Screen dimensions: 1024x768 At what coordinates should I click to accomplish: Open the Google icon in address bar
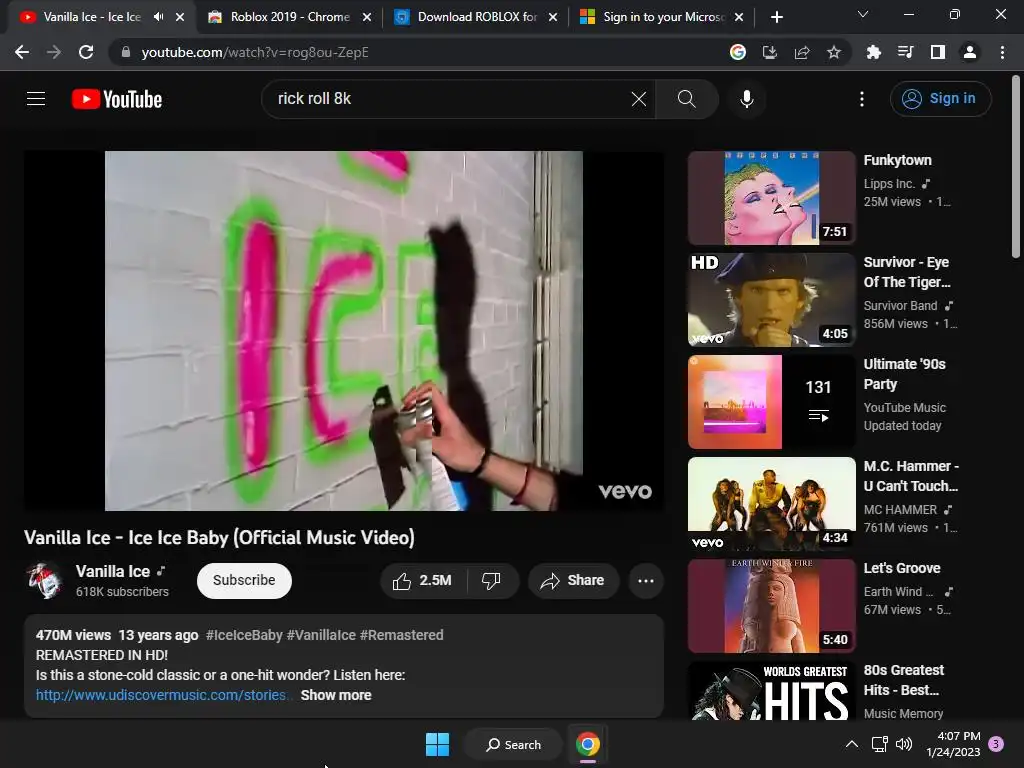pos(738,52)
